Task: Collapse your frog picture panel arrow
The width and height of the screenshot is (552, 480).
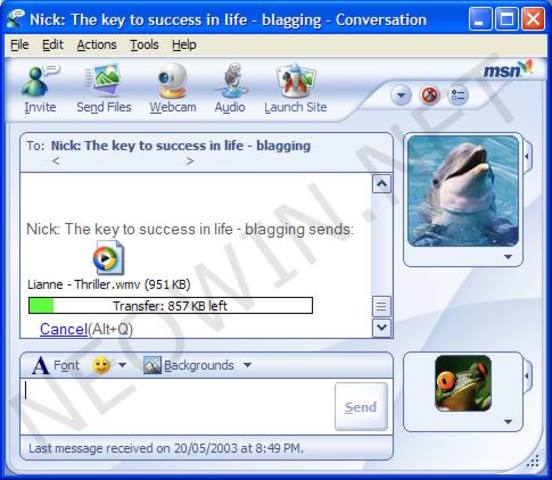Action: tap(527, 376)
